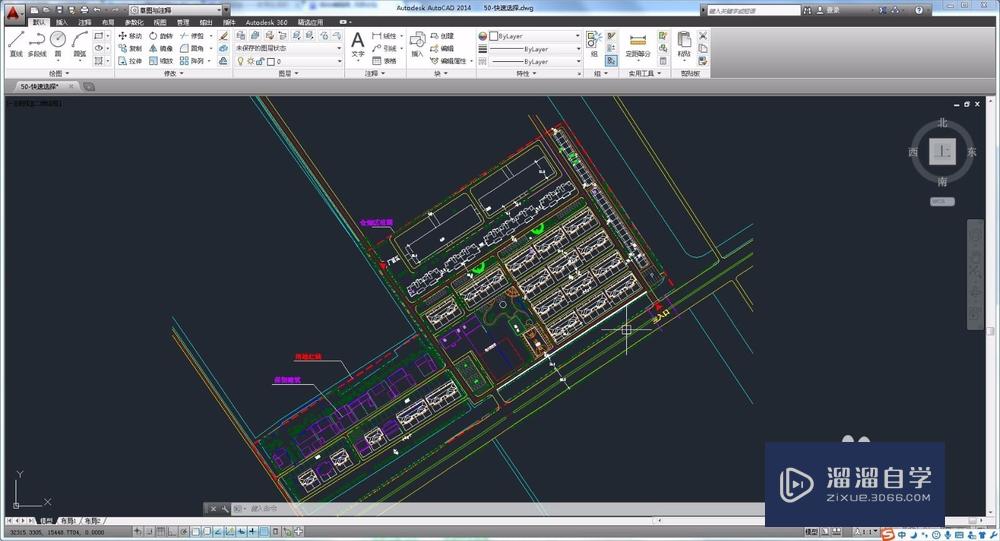Toggle layer freeze sun icon
The height and width of the screenshot is (541, 1000).
click(251, 61)
